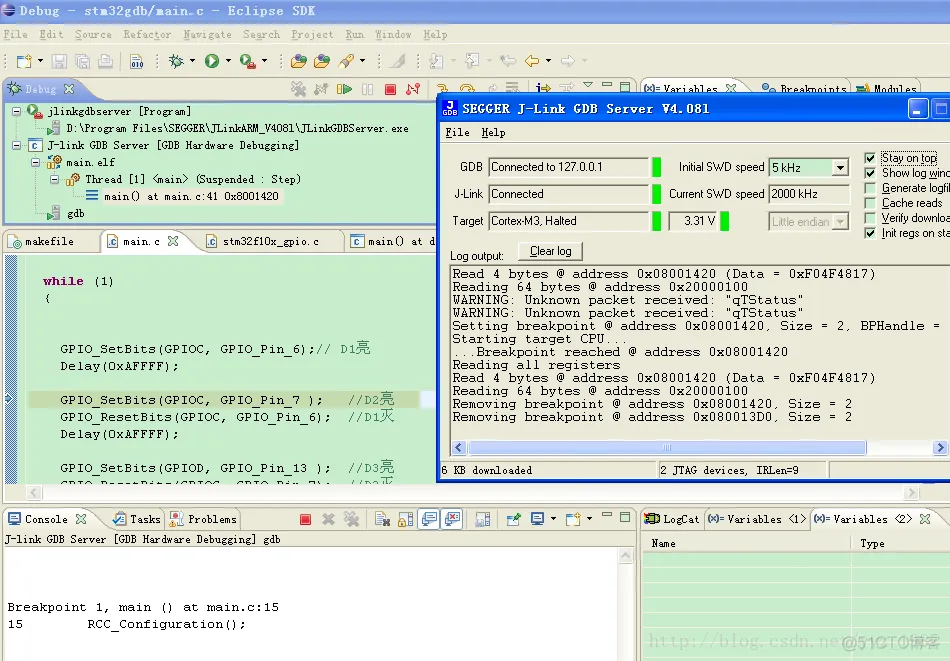Viewport: 950px width, 661px height.
Task: Click the Forward navigation arrow
Action: click(x=568, y=61)
